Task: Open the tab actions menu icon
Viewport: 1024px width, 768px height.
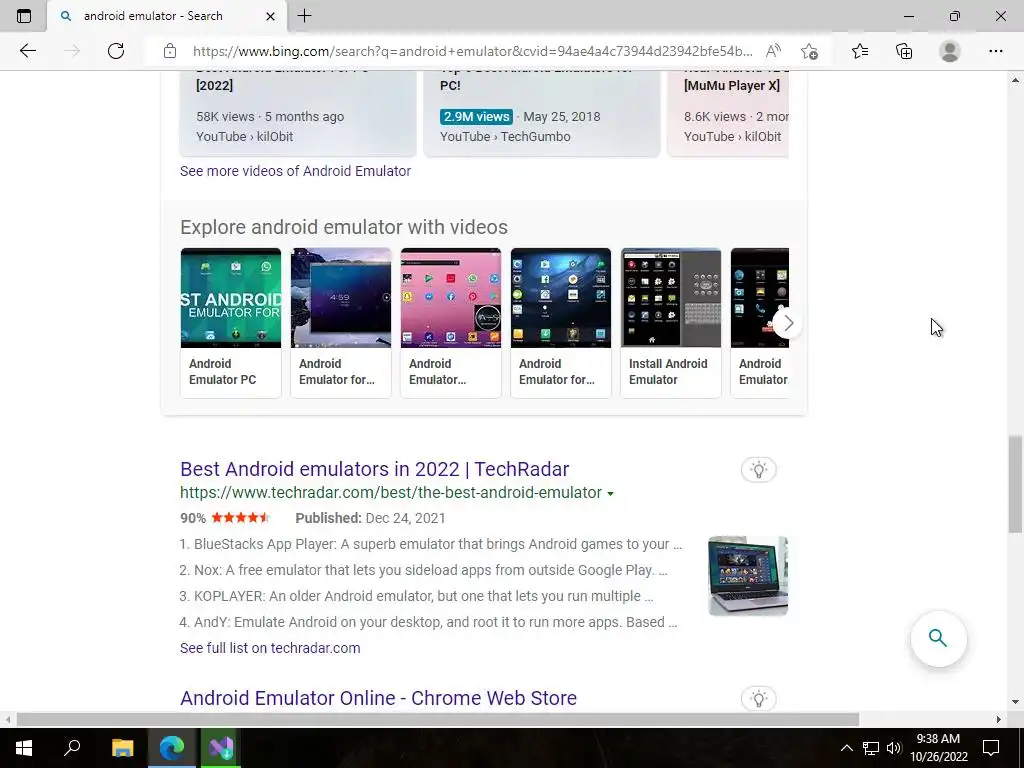Action: click(x=24, y=16)
